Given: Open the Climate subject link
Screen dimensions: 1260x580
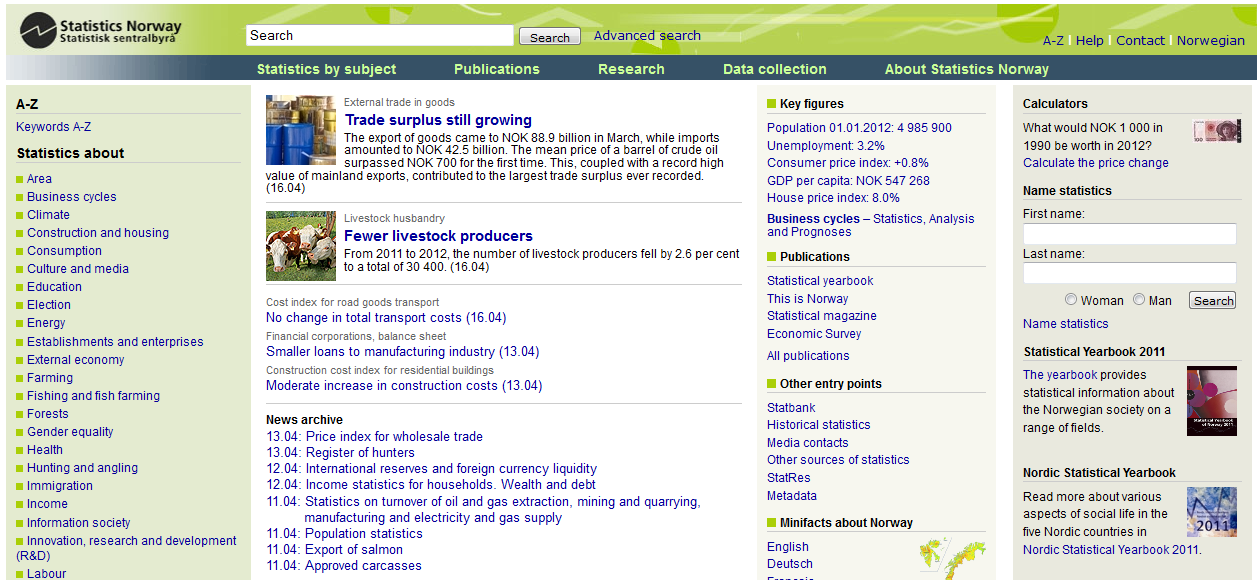Looking at the screenshot, I should 48,215.
